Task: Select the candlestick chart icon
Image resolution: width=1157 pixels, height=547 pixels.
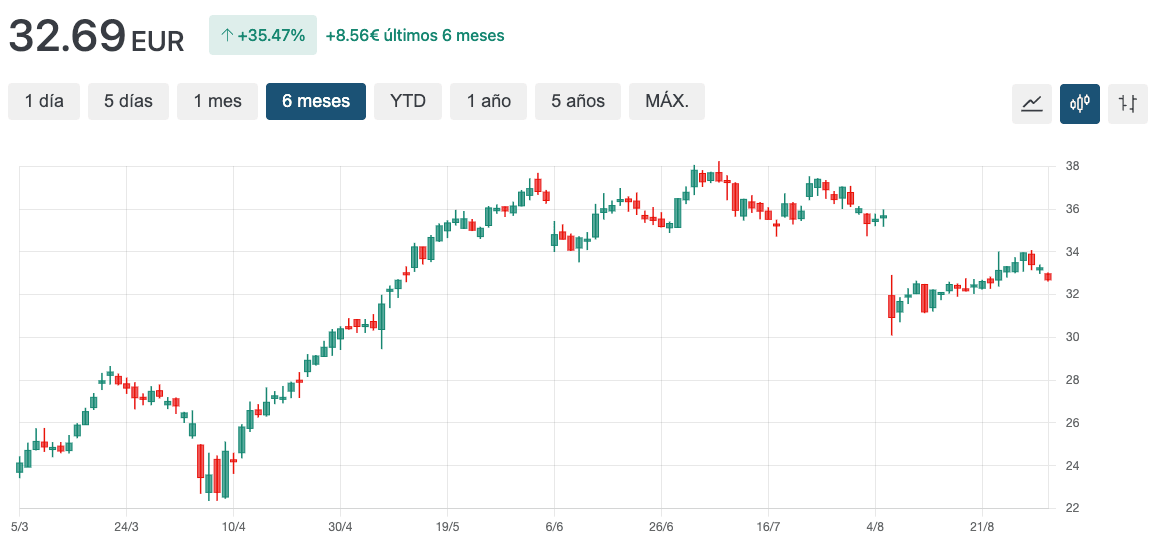Action: [x=1079, y=103]
